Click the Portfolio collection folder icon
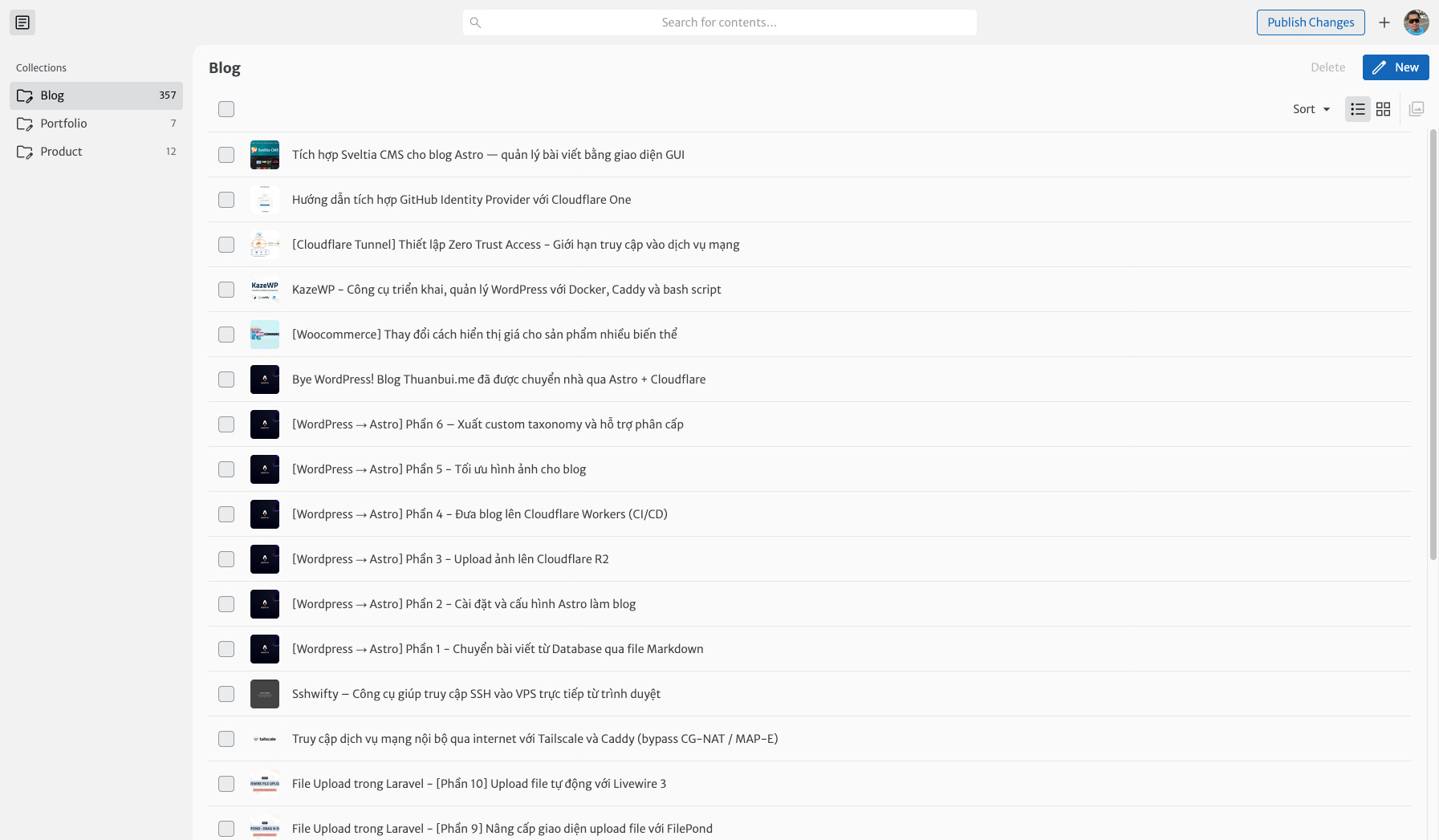The width and height of the screenshot is (1439, 840). 25,124
